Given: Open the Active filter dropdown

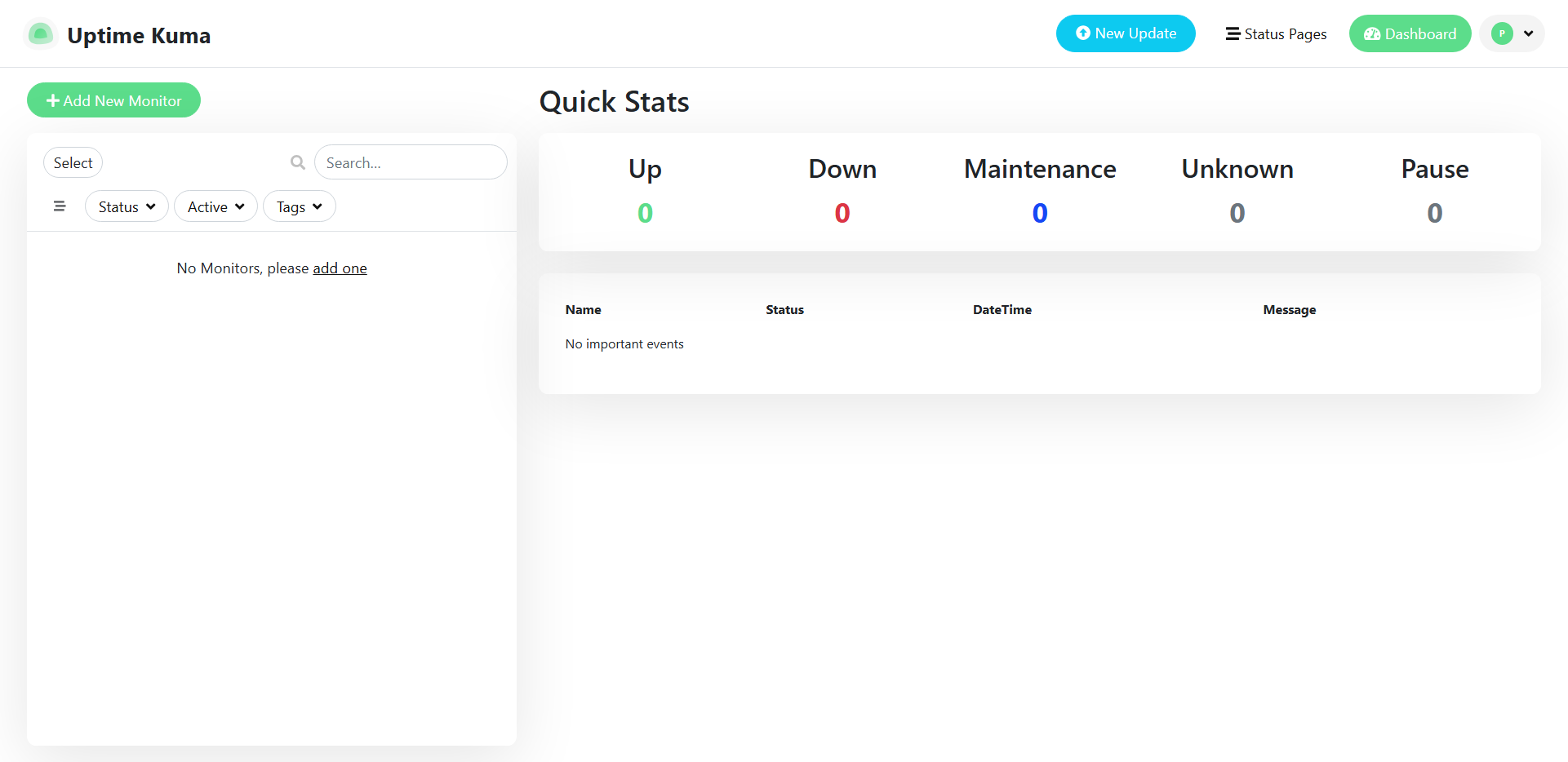Looking at the screenshot, I should (215, 206).
